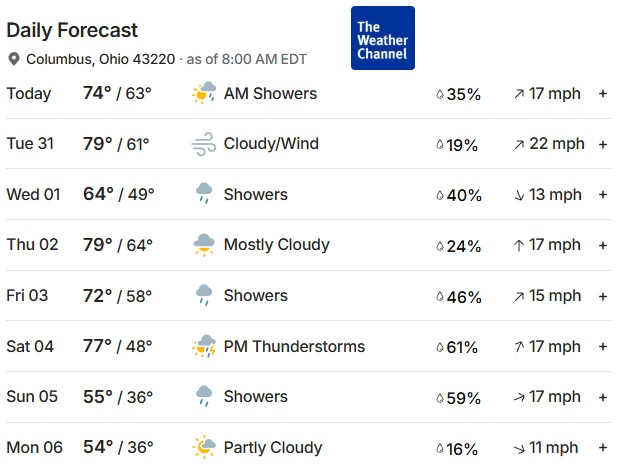Click the 22 mph wind speed value
Screen dimensions: 620x471
click(556, 144)
